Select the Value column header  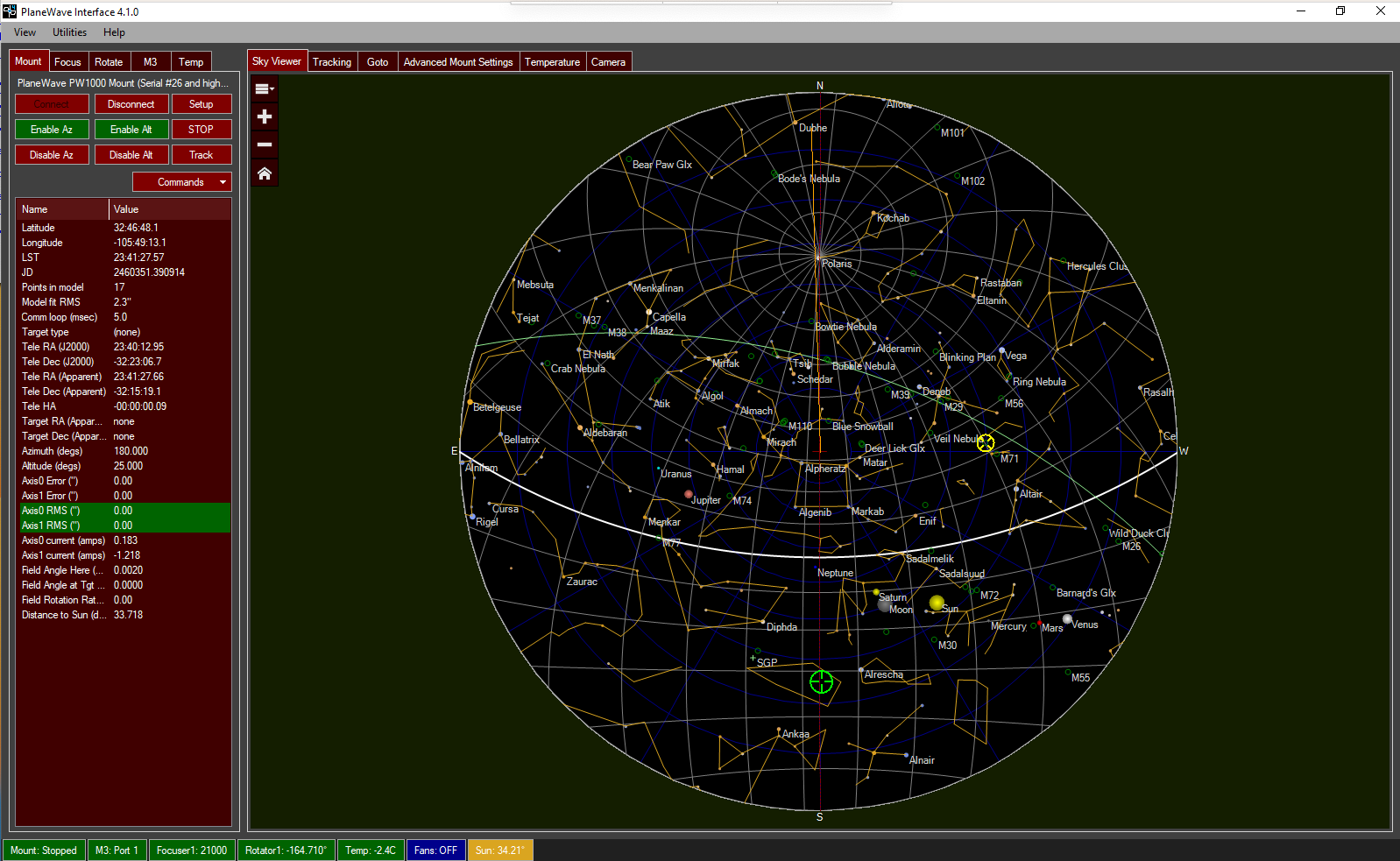click(170, 209)
